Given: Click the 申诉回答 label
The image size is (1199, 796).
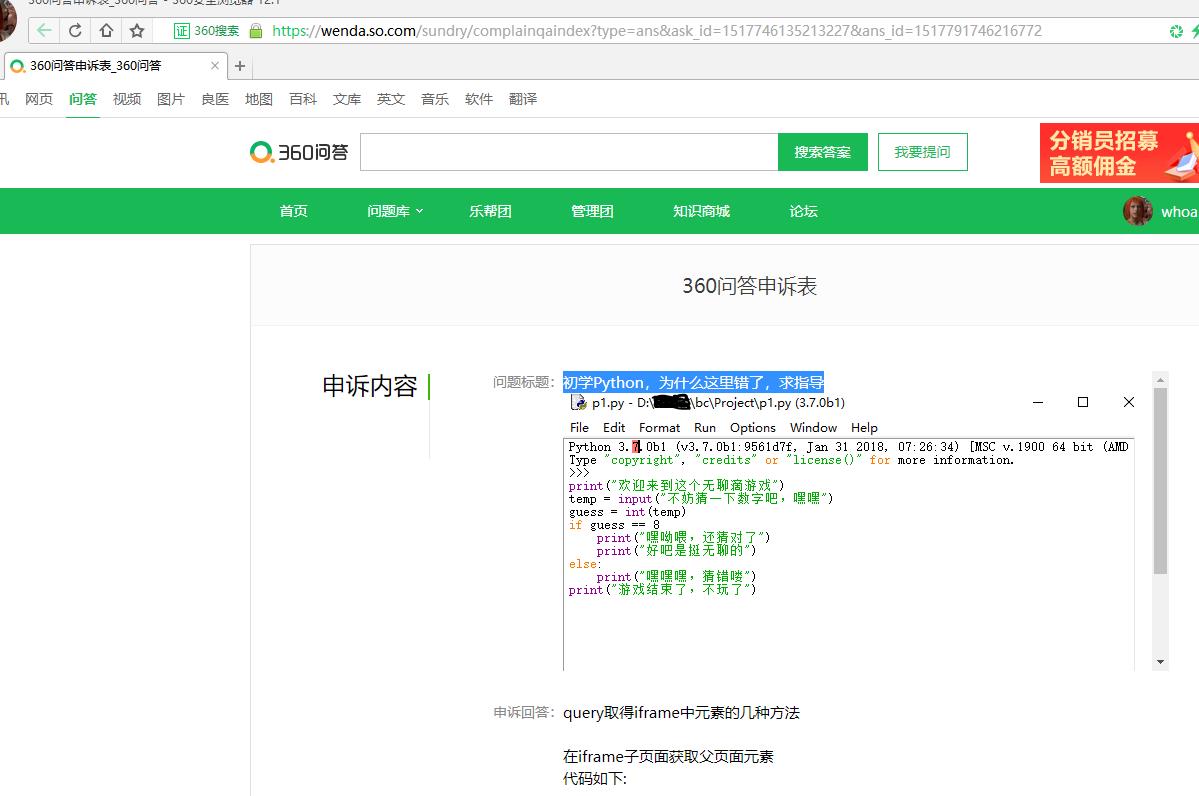Looking at the screenshot, I should (x=524, y=713).
